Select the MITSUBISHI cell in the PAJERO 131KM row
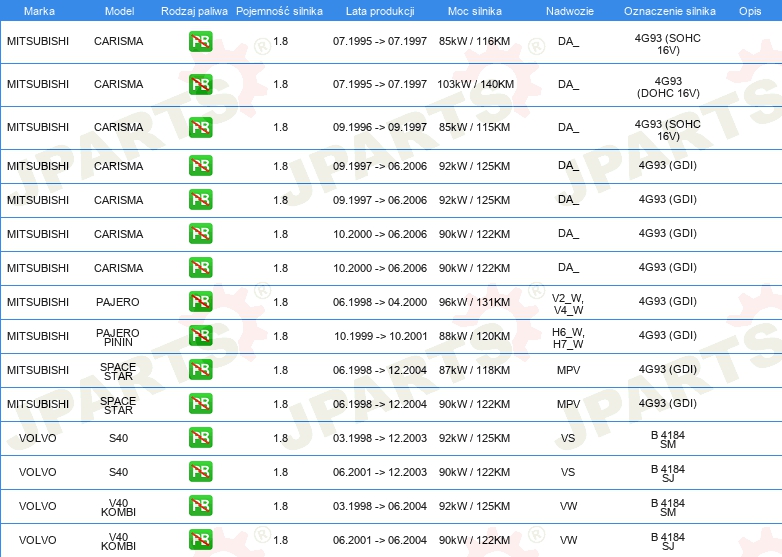The height and width of the screenshot is (557, 782). coord(38,302)
